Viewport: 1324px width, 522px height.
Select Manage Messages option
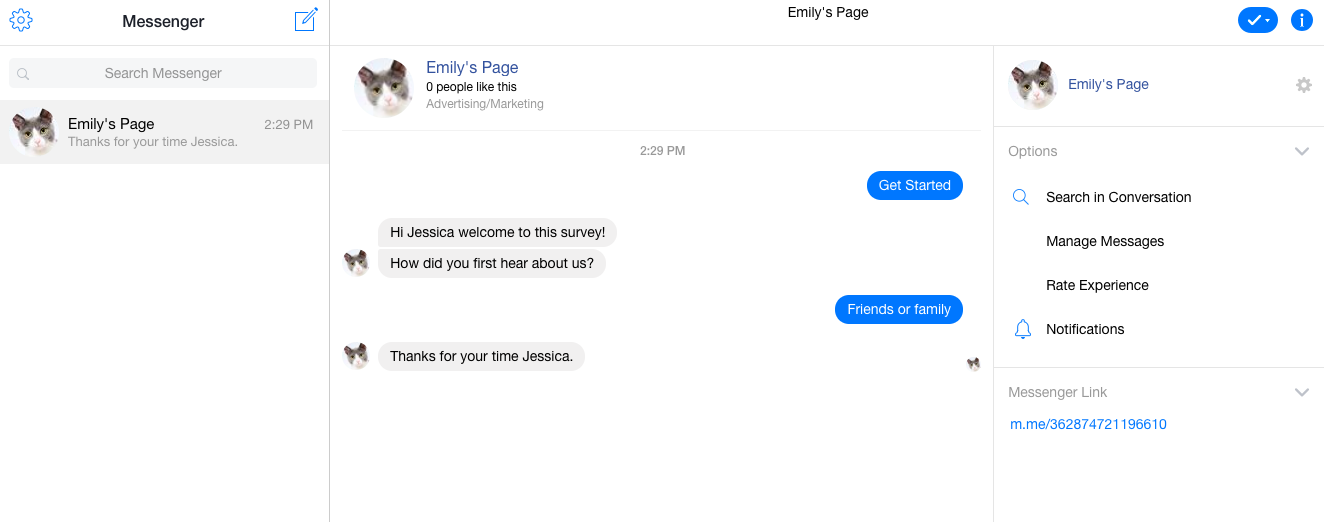point(1105,241)
